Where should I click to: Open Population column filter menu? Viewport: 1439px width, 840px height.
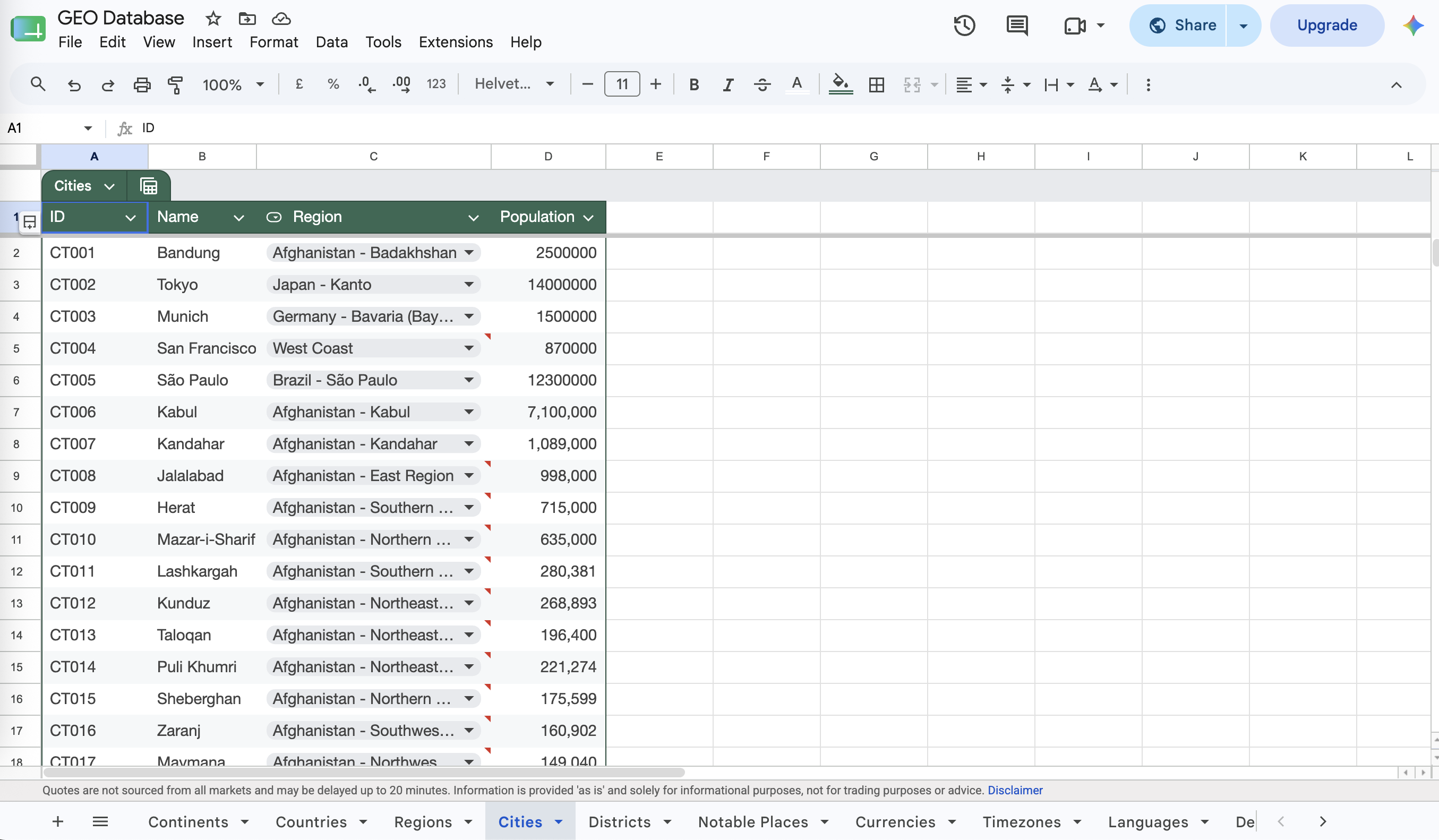pyautogui.click(x=589, y=218)
